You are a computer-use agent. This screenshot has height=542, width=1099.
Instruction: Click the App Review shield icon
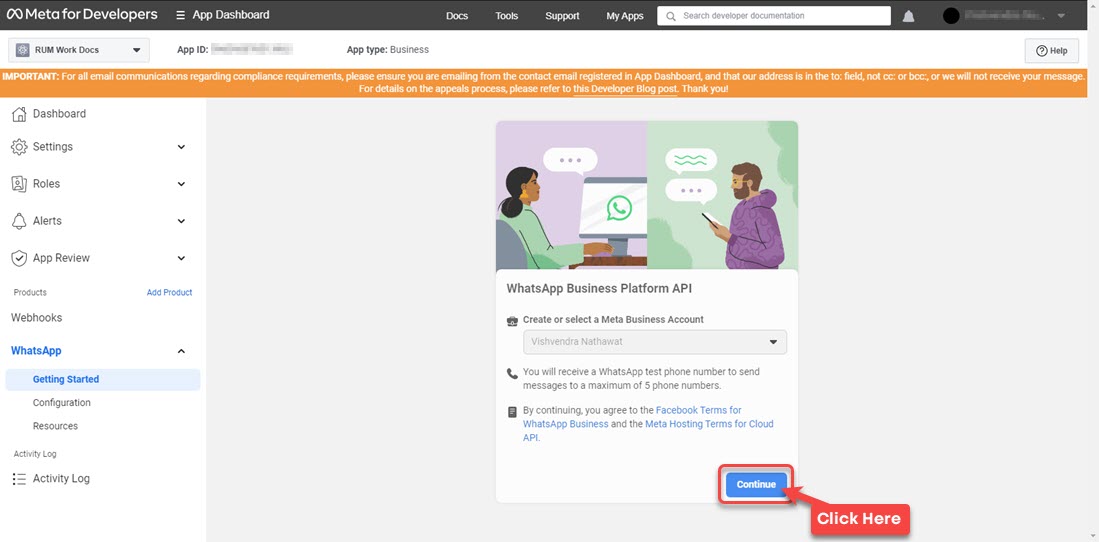20,258
